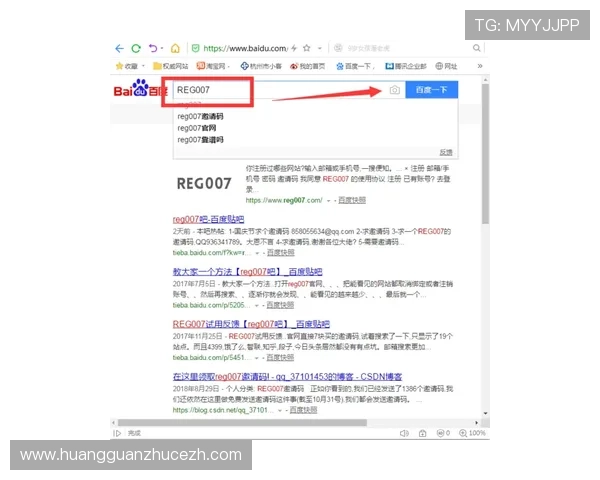
Task: Open the REG007试用反馈【reg007吧】 result
Action: [x=251, y=324]
